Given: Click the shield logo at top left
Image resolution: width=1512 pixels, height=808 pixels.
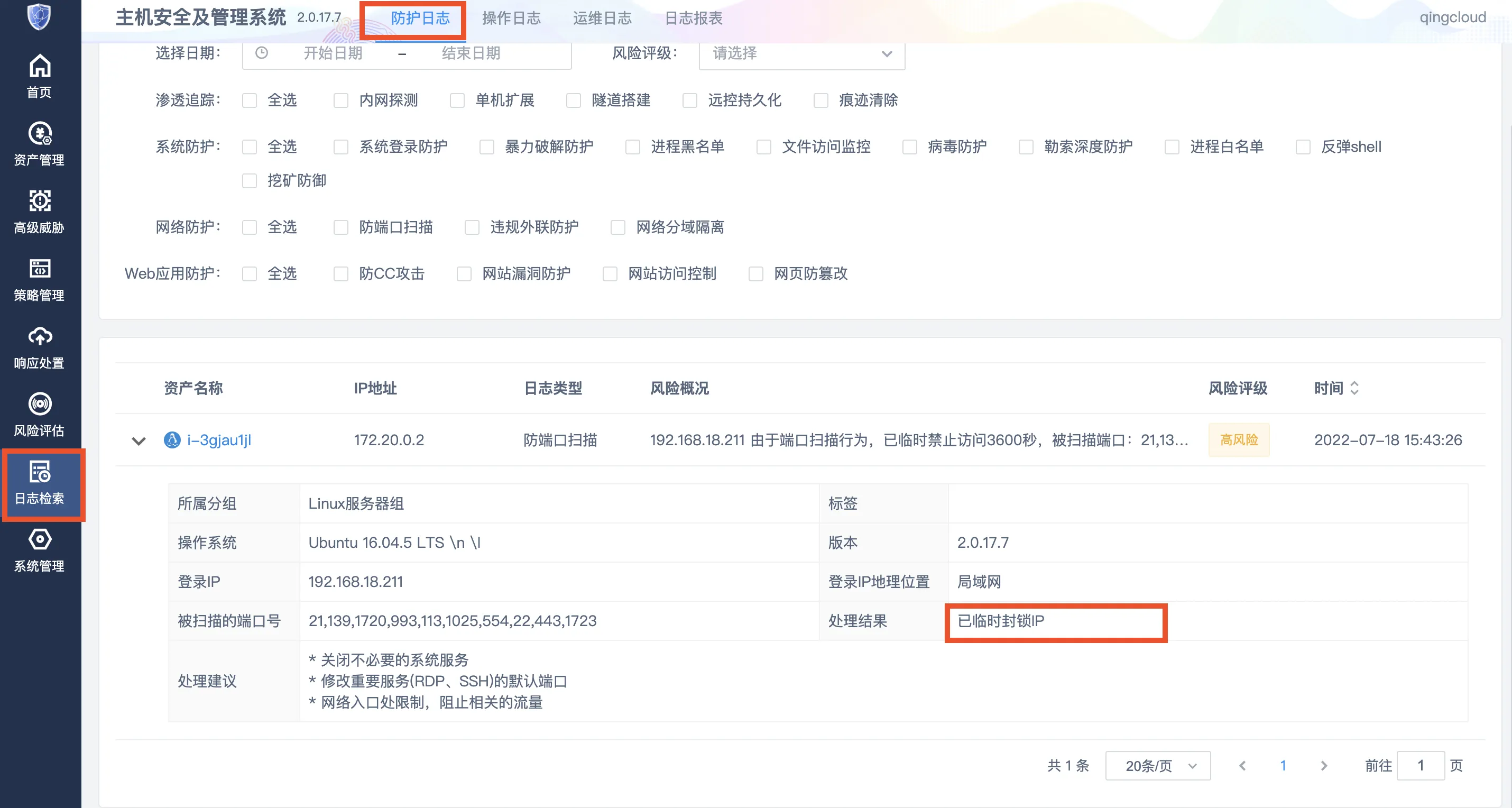Looking at the screenshot, I should (39, 16).
